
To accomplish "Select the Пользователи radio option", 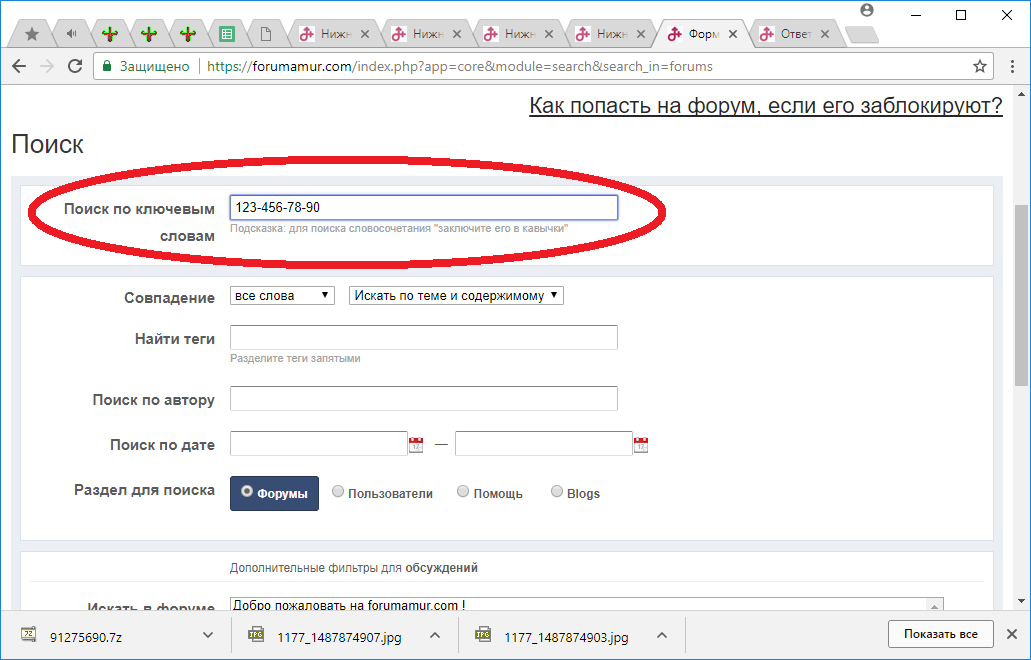I will click(x=338, y=492).
